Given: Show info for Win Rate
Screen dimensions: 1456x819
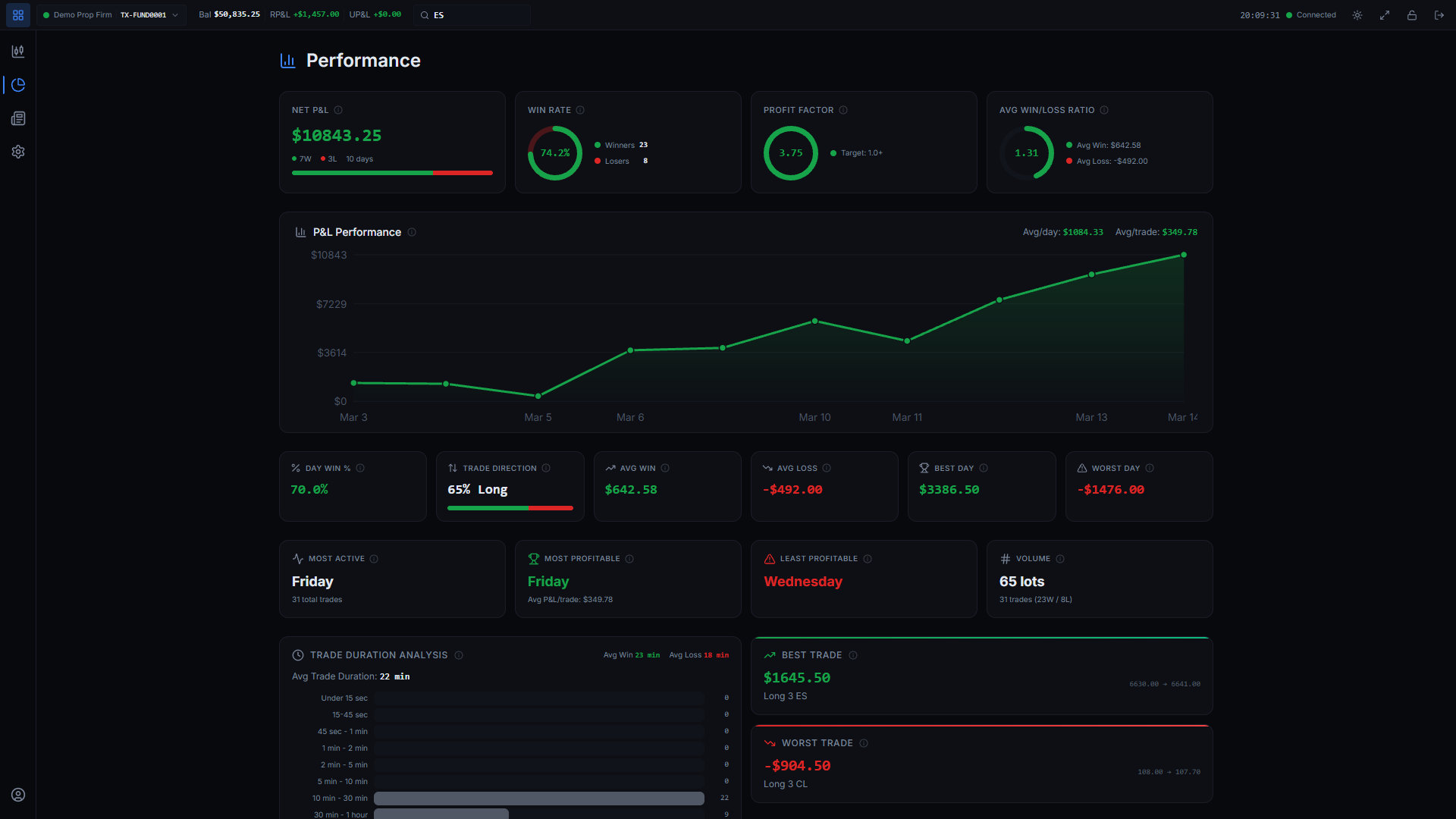Looking at the screenshot, I should (580, 110).
